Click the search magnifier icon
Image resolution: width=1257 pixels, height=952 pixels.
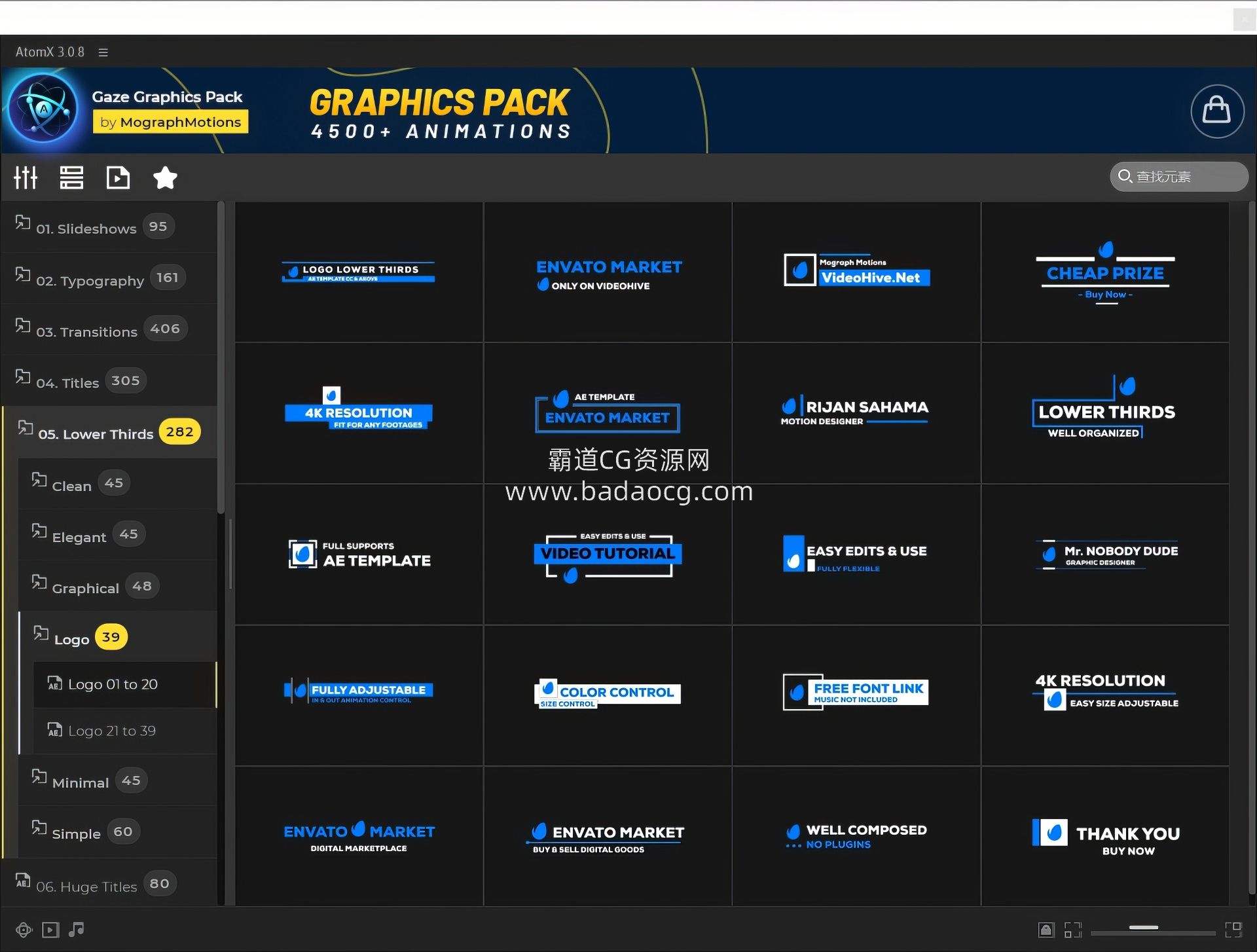(x=1125, y=176)
